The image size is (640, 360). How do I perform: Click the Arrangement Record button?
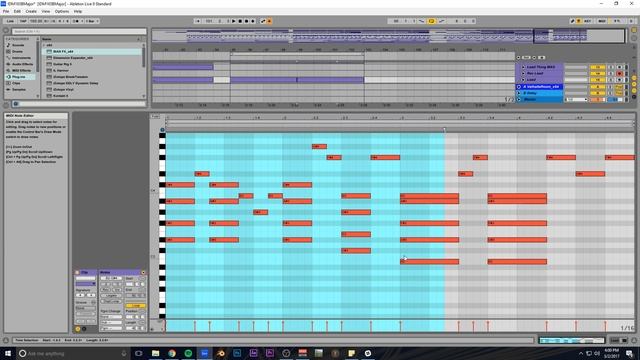pos(247,21)
